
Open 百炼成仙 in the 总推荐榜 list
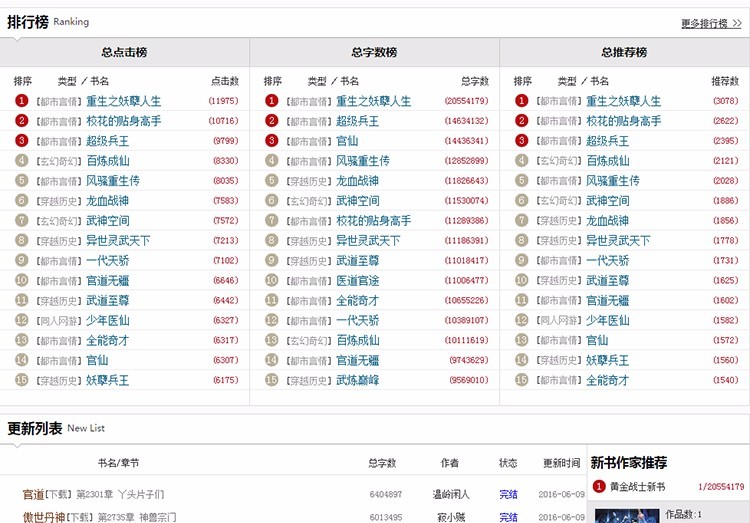click(608, 161)
